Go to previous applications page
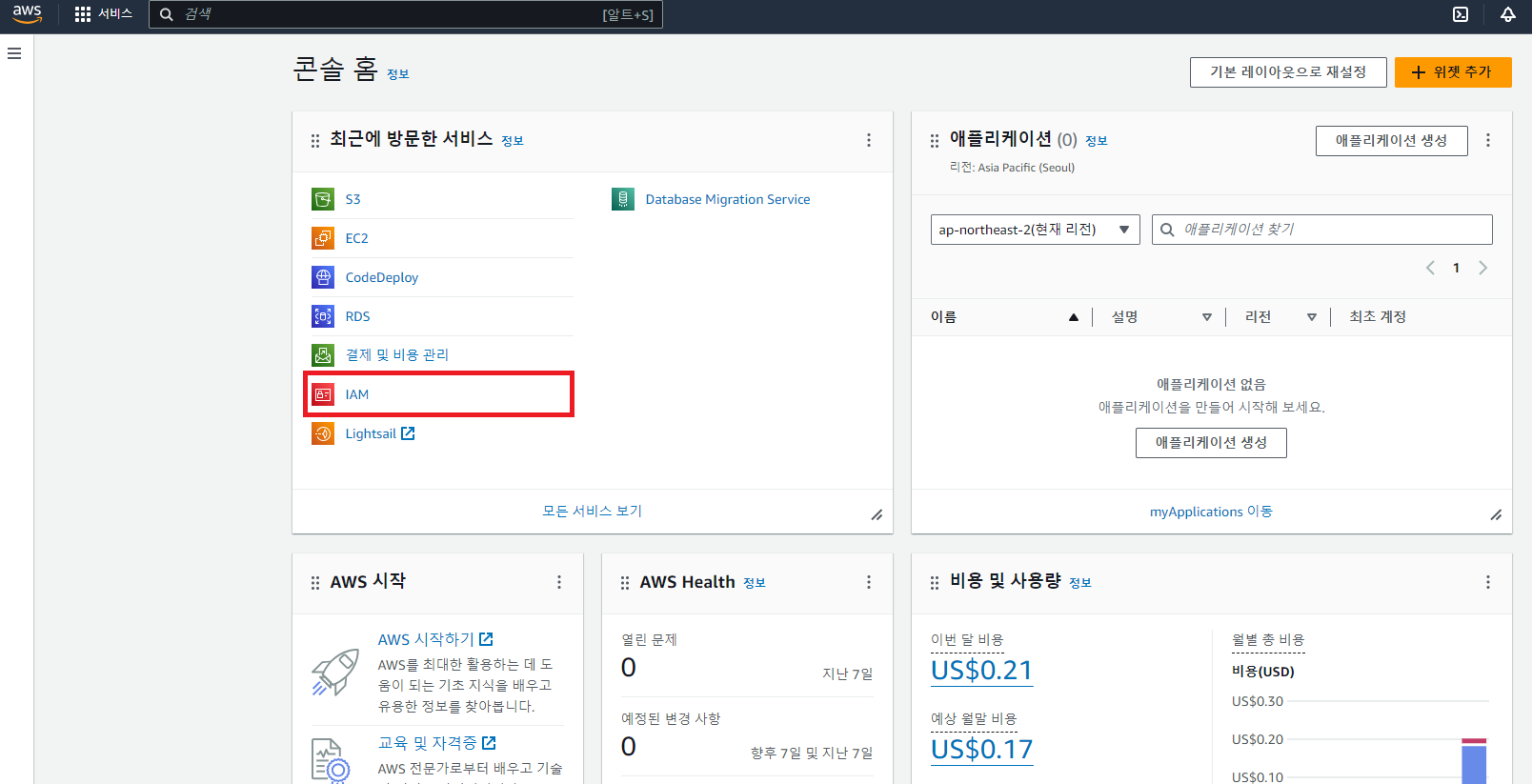This screenshot has width=1532, height=784. (1430, 268)
